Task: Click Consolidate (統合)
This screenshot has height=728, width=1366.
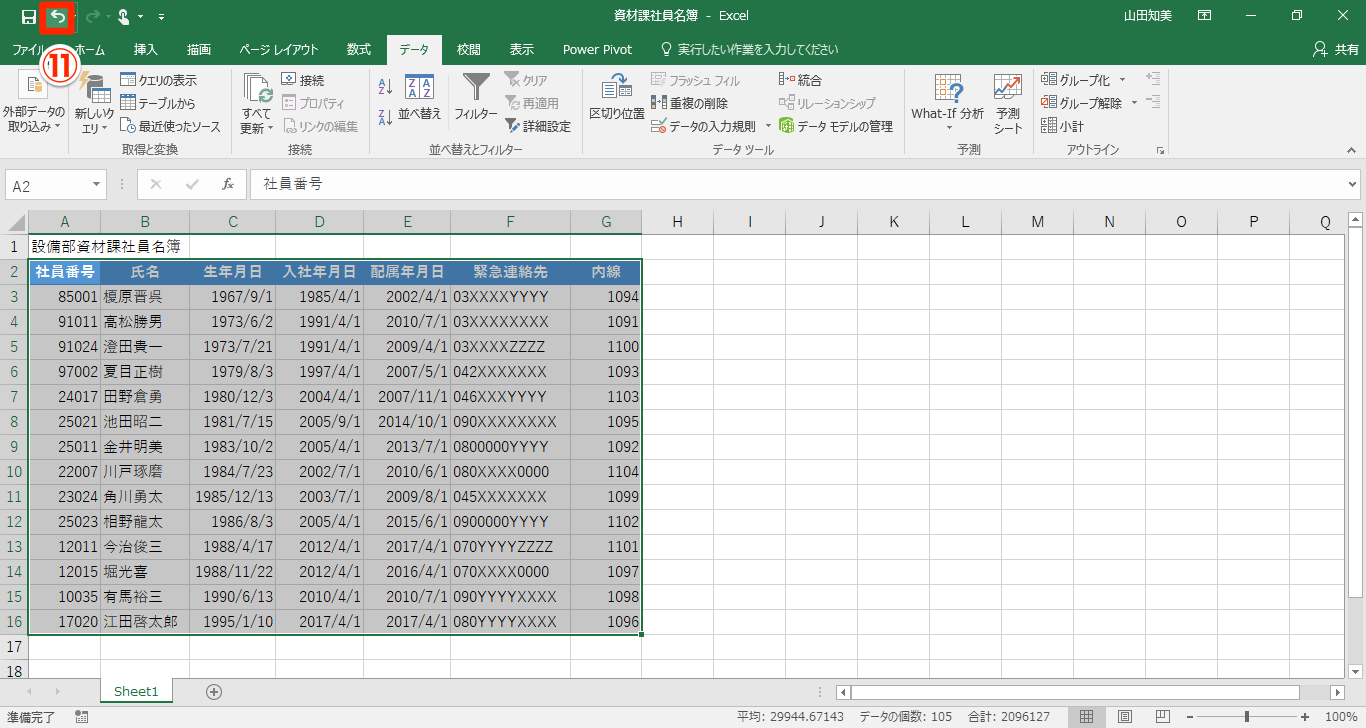Action: pos(800,80)
